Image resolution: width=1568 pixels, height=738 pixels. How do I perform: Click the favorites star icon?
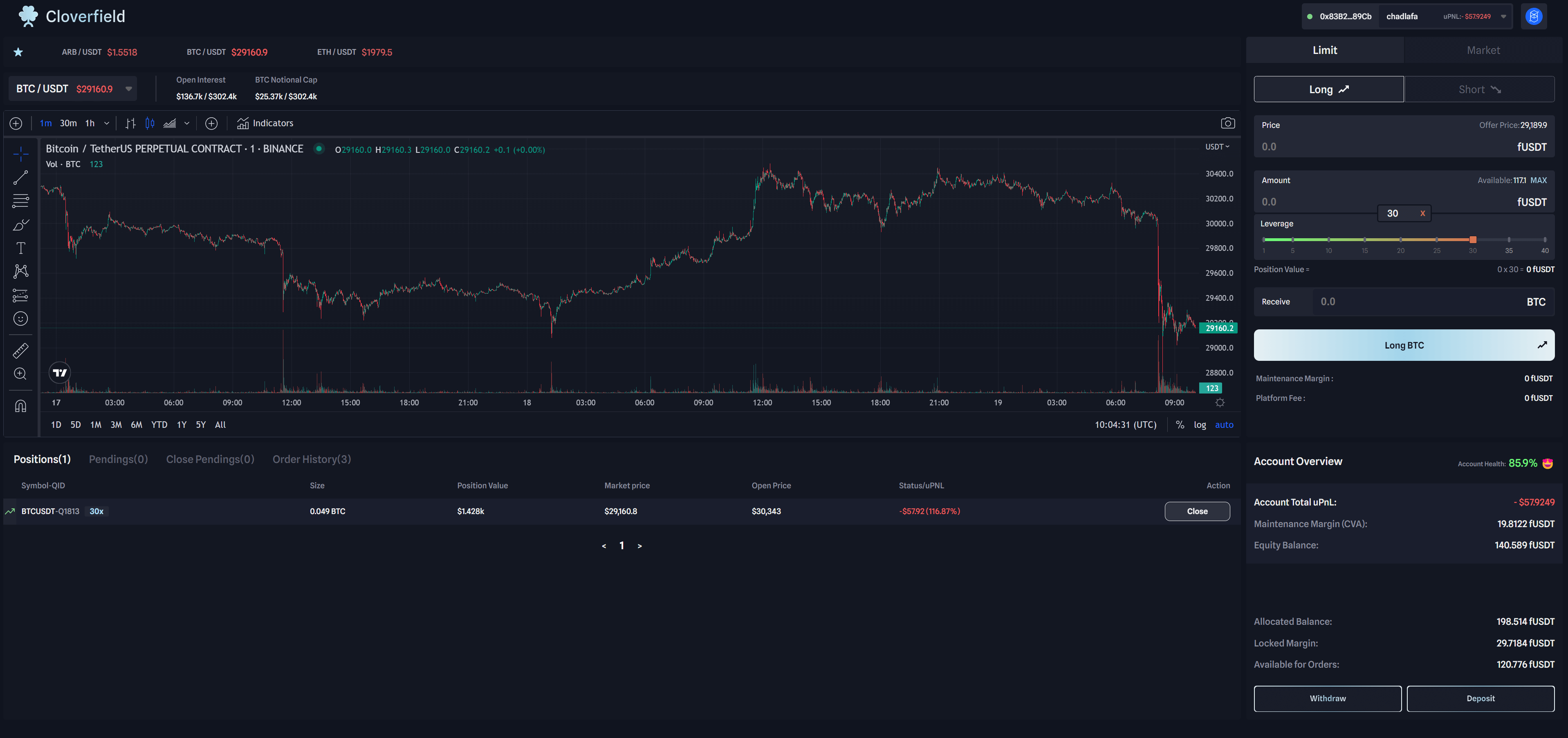pos(18,52)
